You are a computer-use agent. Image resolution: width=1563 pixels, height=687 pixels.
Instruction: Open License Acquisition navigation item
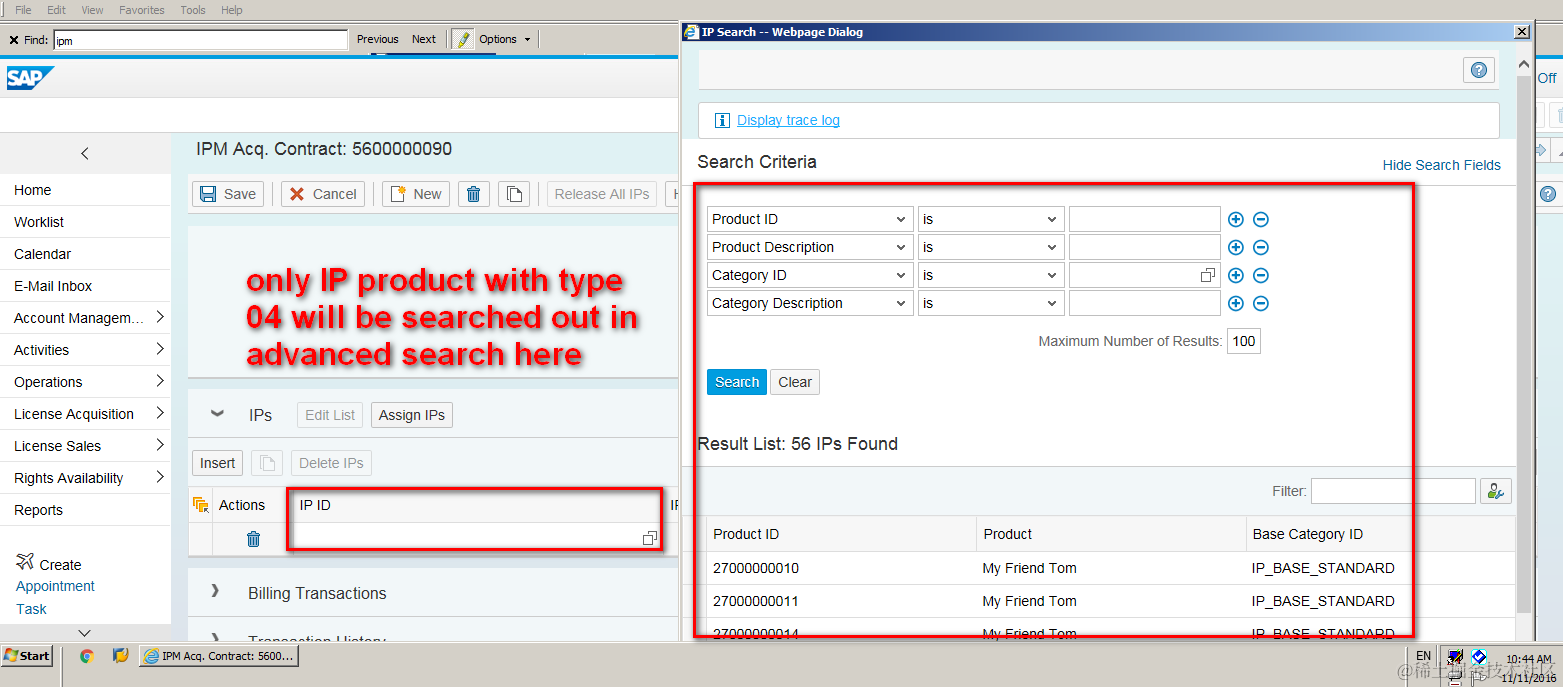[74, 414]
